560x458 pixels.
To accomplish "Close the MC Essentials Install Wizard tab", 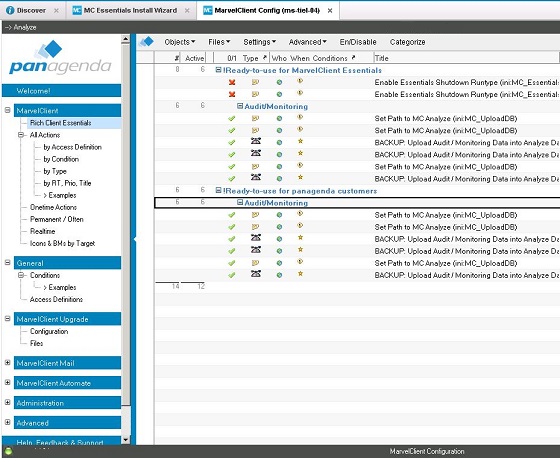I will 187,11.
